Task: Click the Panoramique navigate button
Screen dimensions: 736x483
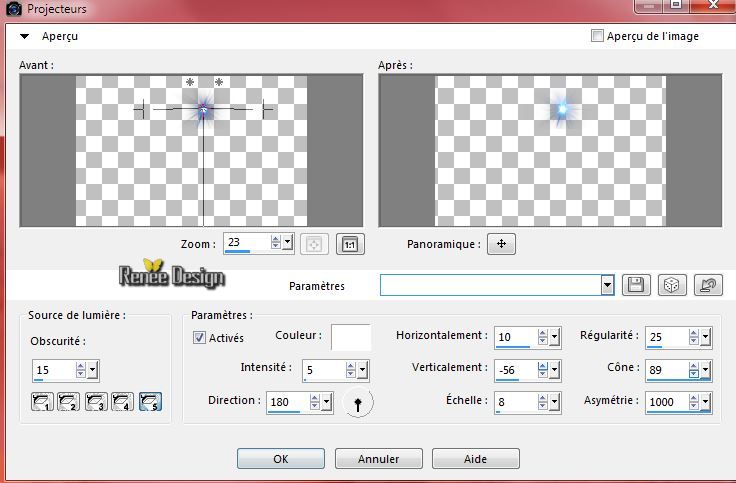Action: 501,244
